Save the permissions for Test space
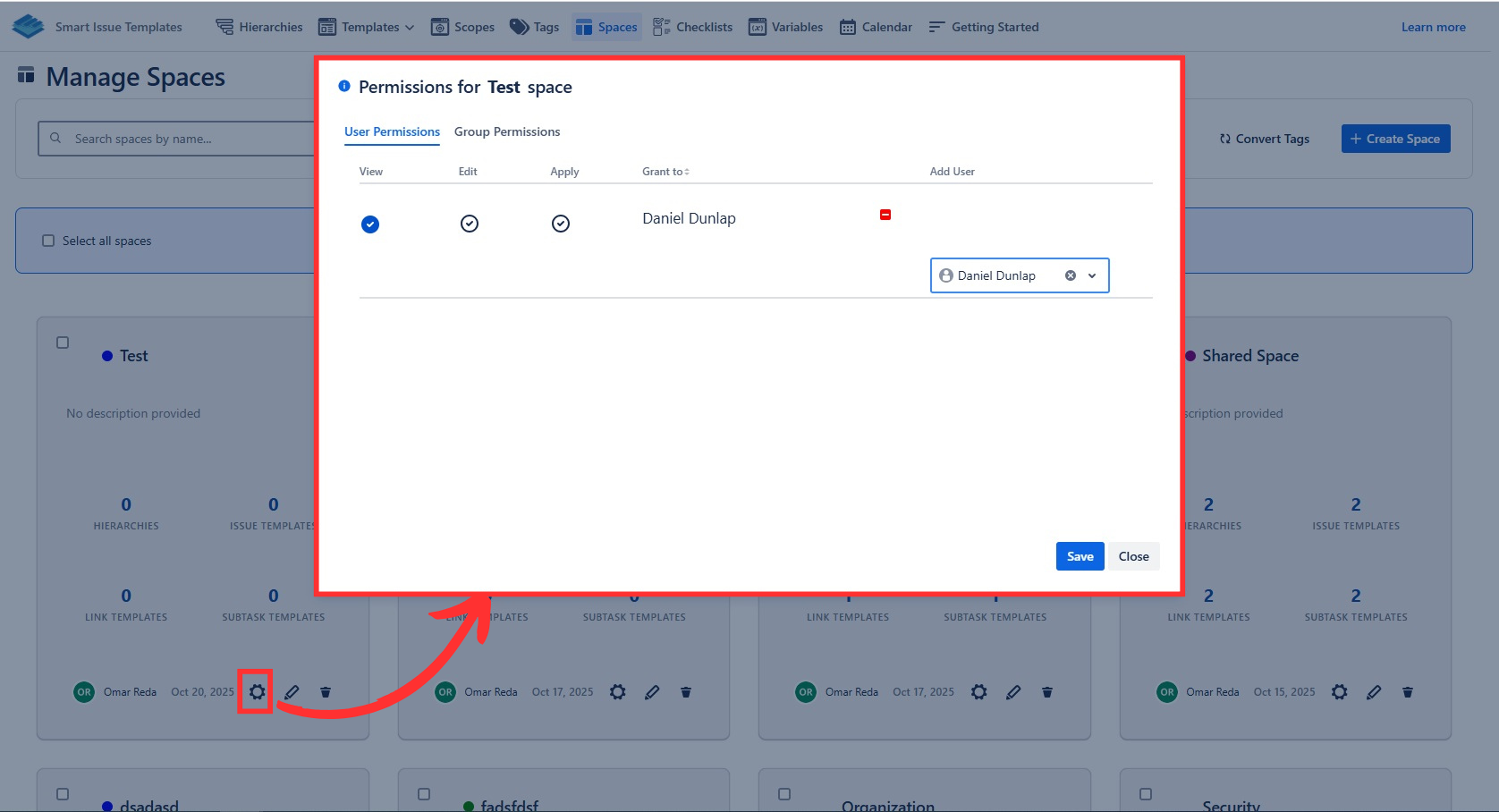Image resolution: width=1499 pixels, height=812 pixels. coord(1080,556)
